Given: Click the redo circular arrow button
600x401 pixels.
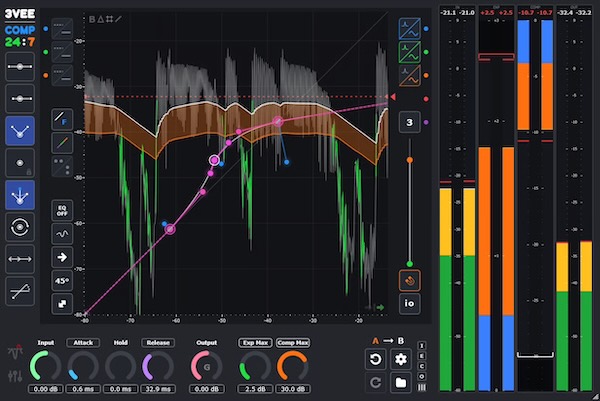Looking at the screenshot, I should pyautogui.click(x=375, y=382).
